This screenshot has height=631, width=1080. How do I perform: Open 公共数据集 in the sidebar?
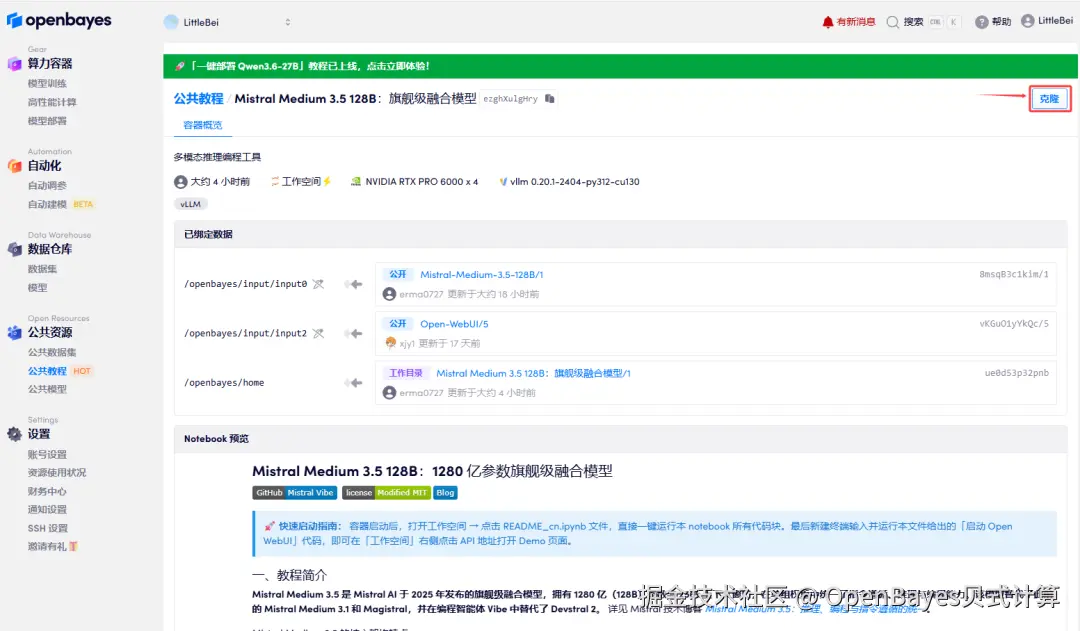click(52, 352)
